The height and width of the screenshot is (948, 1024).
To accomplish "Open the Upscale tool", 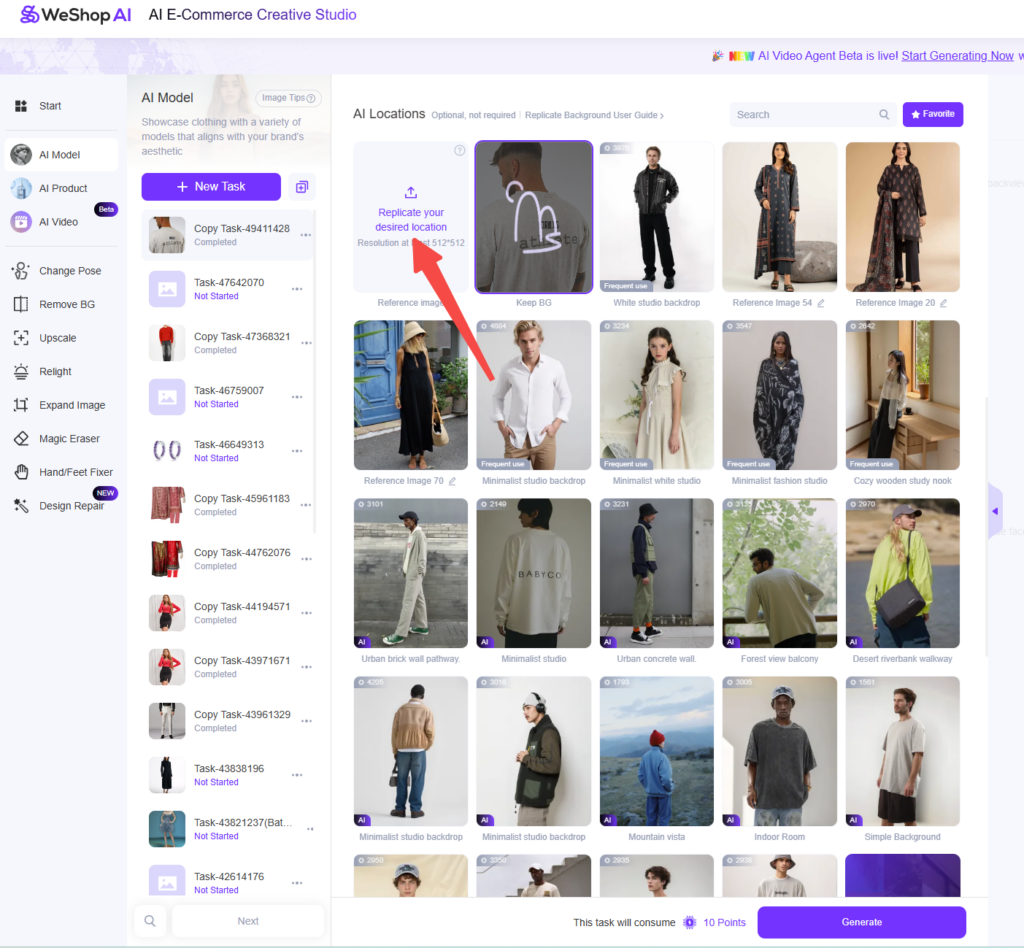I will click(x=57, y=338).
